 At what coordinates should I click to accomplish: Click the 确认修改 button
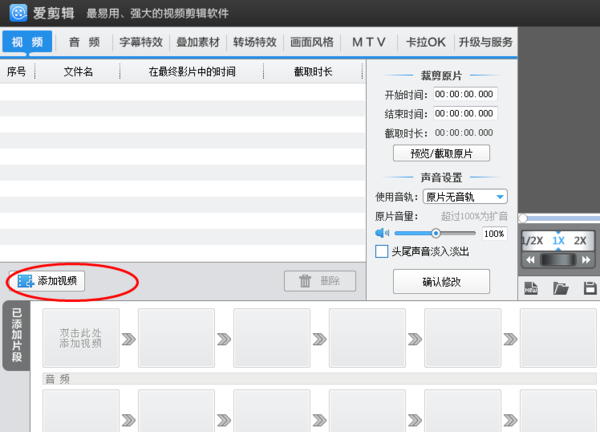441,282
